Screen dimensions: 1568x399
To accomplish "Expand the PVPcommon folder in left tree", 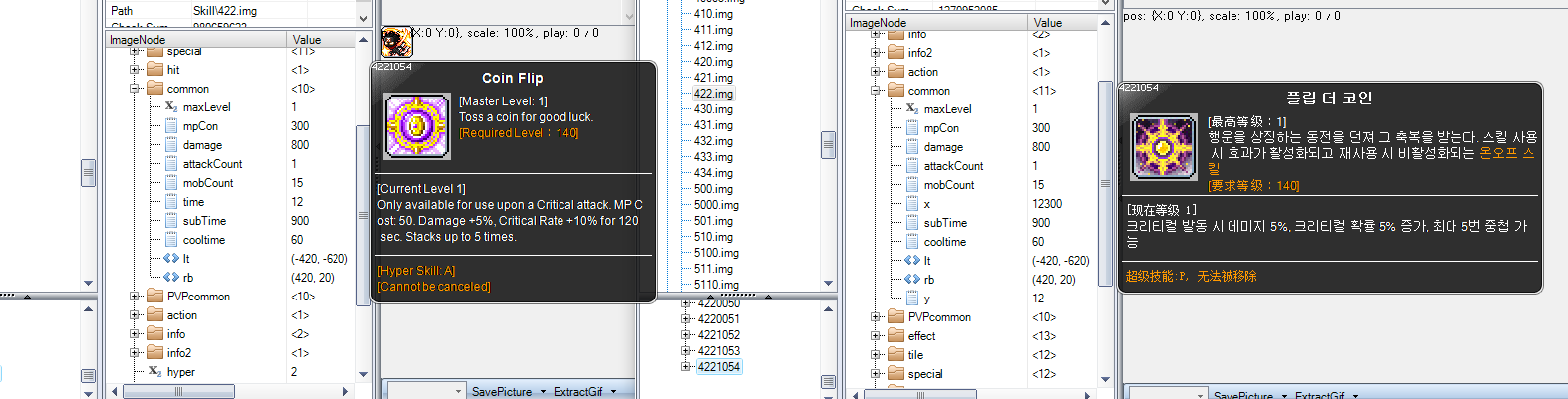I will point(135,297).
